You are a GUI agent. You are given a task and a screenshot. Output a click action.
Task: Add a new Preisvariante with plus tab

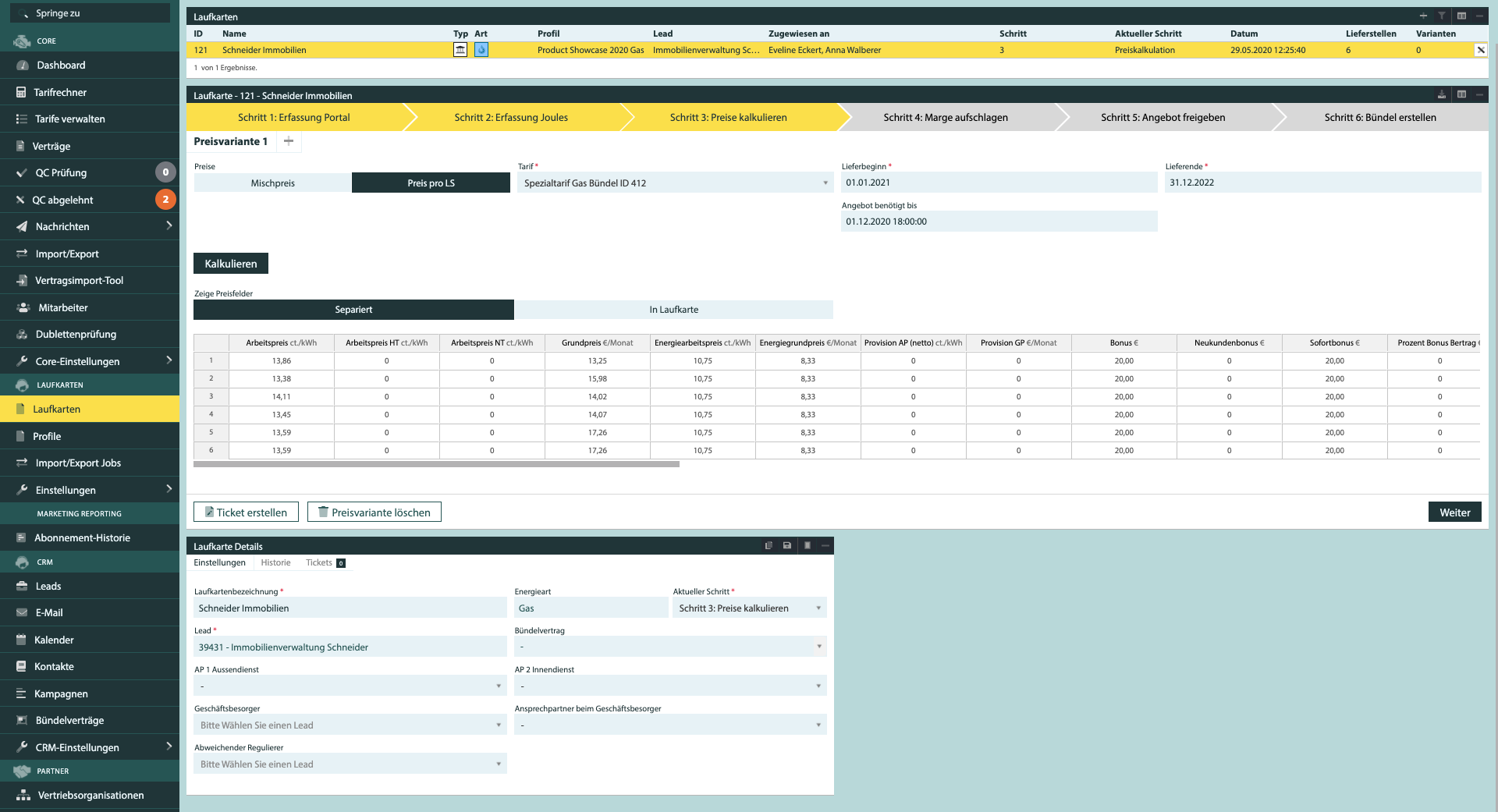pos(289,141)
